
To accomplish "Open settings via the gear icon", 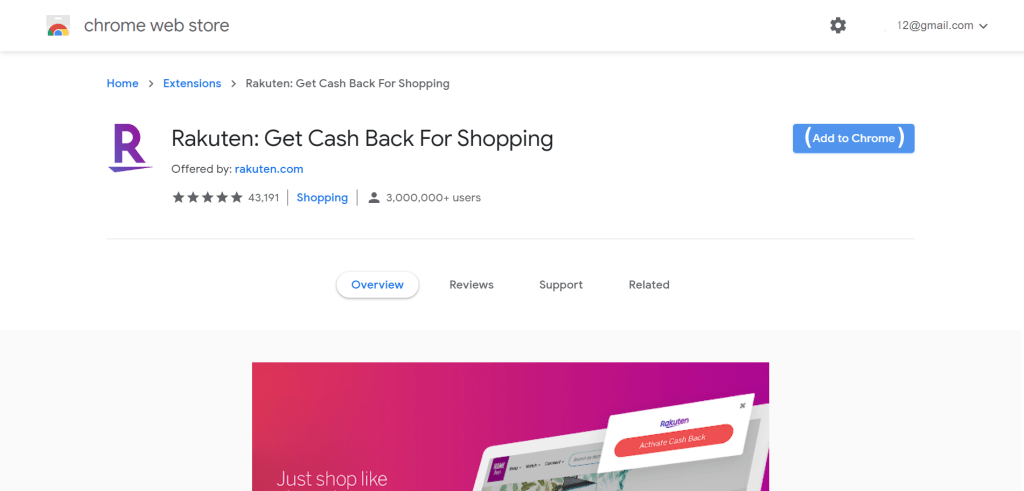I will 838,25.
